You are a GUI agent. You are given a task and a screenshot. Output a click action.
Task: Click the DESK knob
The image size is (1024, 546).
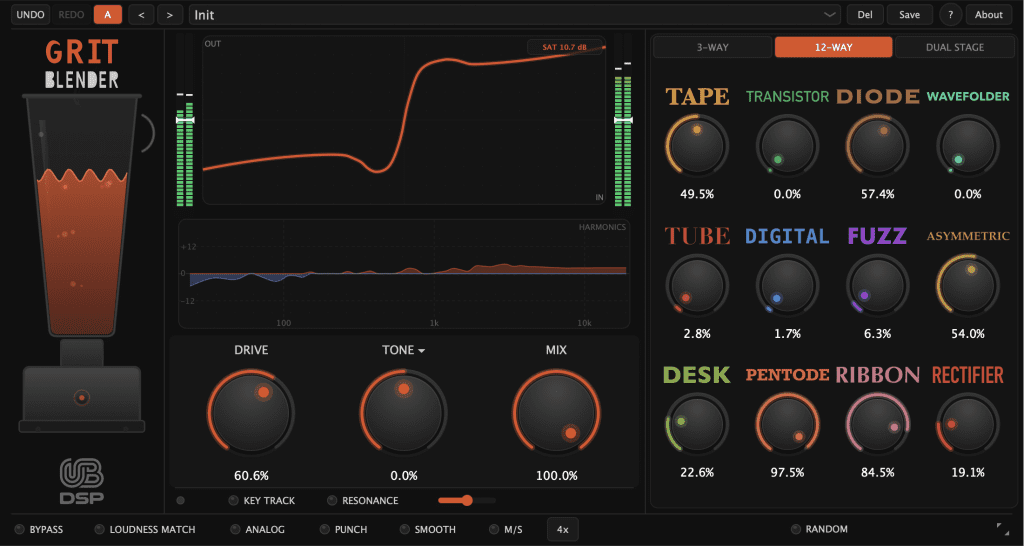point(697,424)
